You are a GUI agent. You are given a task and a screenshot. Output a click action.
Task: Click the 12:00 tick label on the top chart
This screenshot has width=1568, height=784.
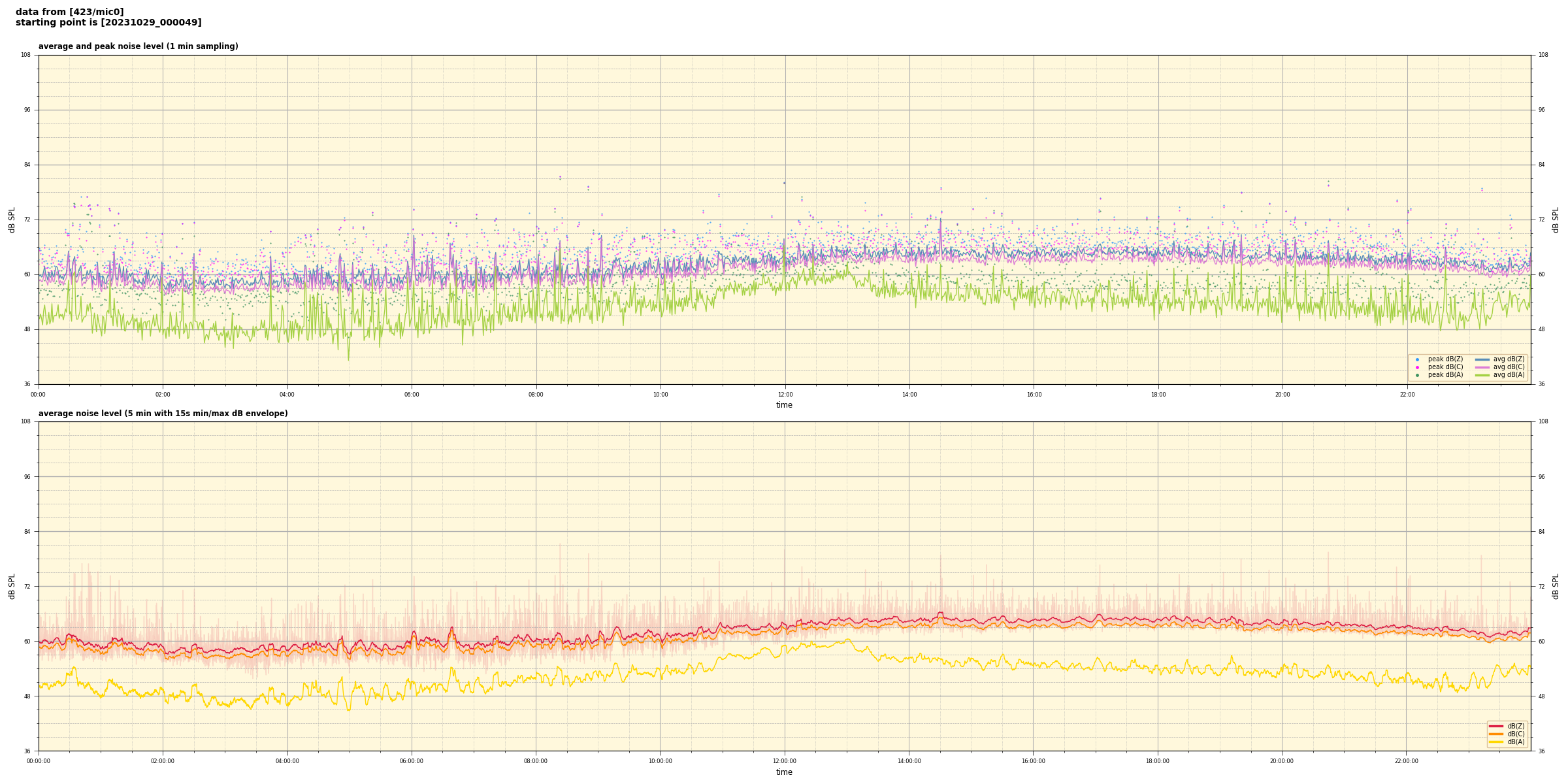pos(785,395)
